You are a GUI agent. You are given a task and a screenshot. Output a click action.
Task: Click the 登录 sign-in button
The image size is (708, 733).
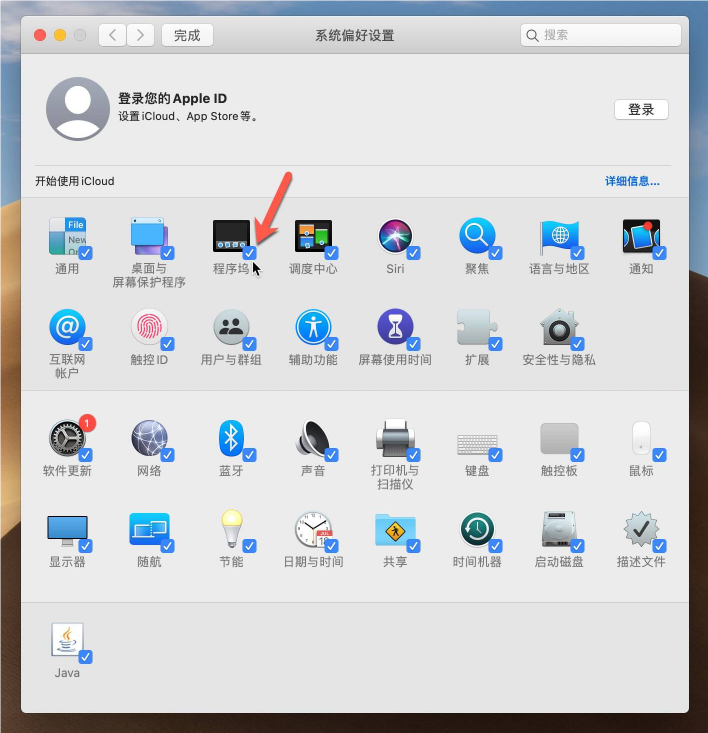tap(641, 110)
